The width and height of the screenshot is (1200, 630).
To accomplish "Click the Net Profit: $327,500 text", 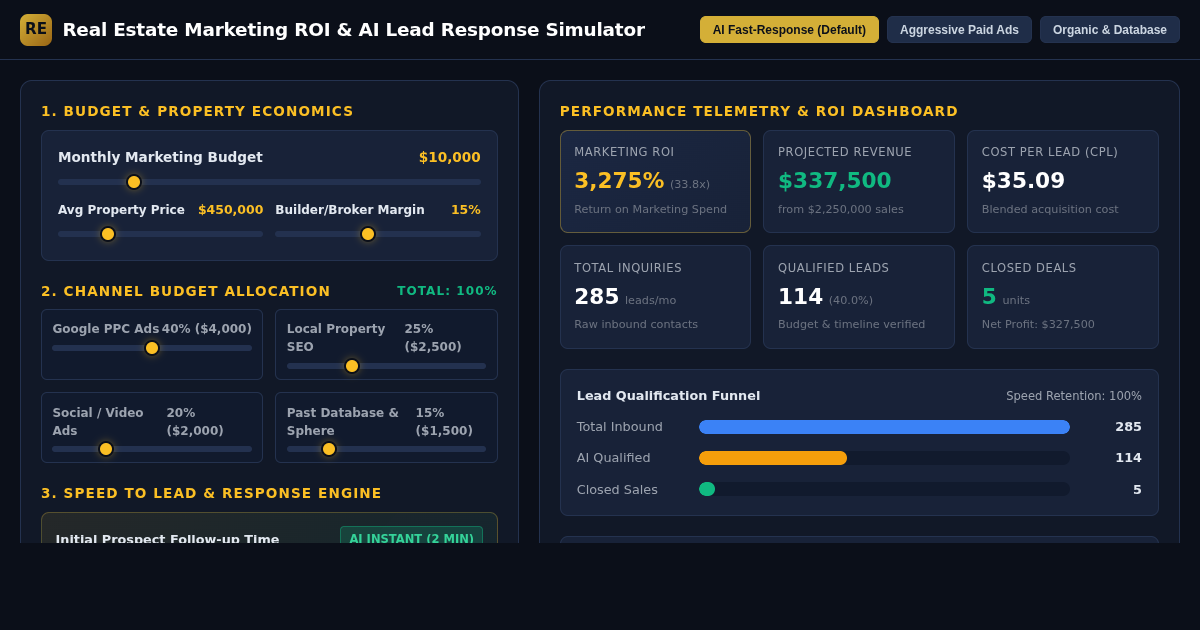I will tap(1038, 324).
